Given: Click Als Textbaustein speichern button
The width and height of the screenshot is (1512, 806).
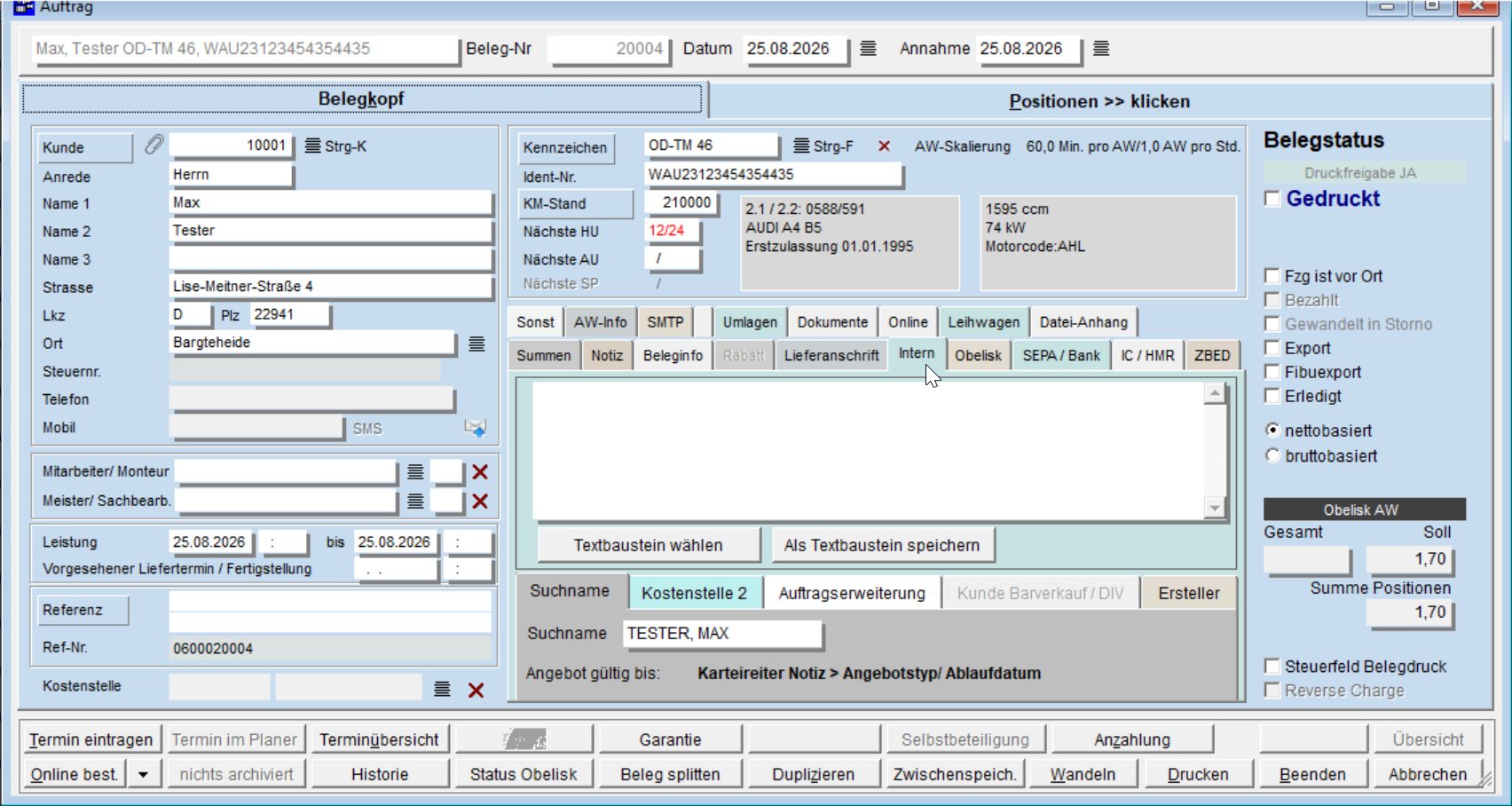Looking at the screenshot, I should pyautogui.click(x=882, y=545).
